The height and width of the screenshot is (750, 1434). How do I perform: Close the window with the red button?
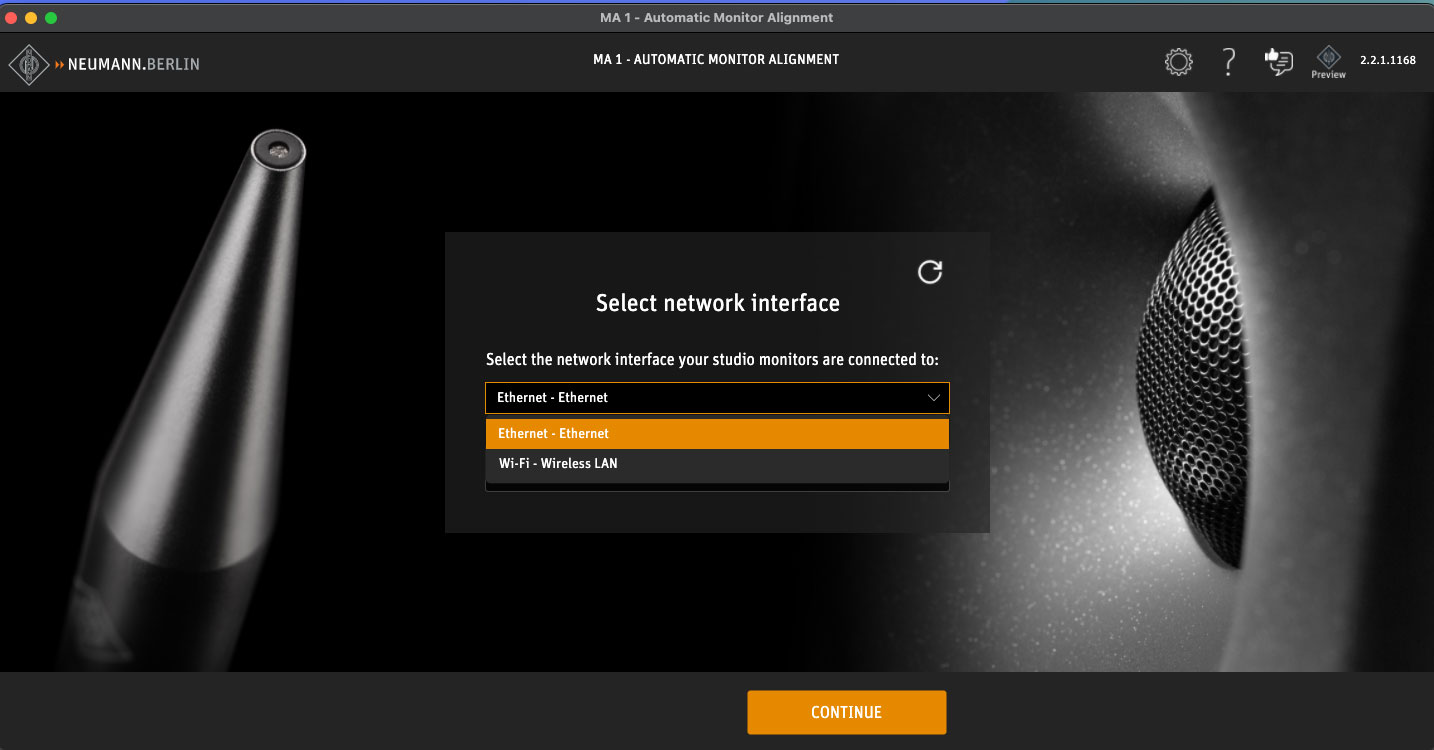tap(12, 18)
